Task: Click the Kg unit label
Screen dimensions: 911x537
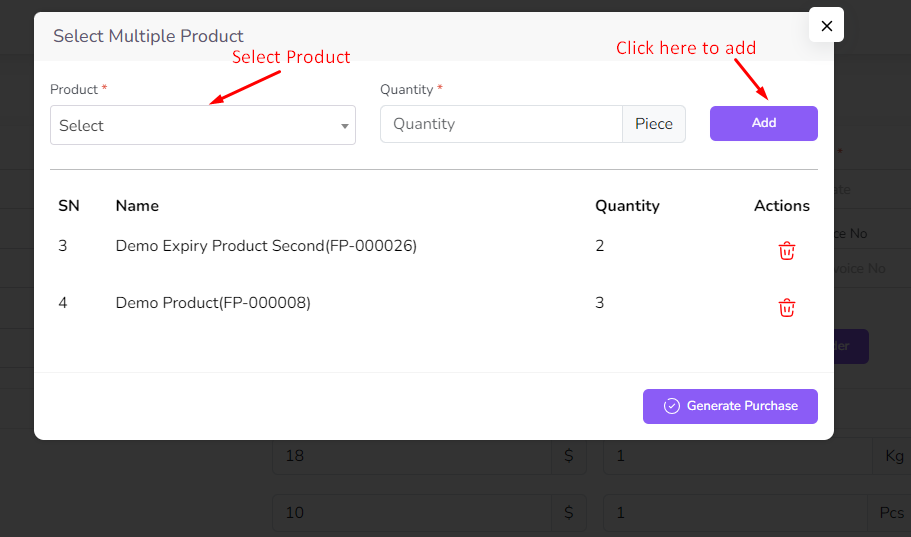Action: point(893,456)
